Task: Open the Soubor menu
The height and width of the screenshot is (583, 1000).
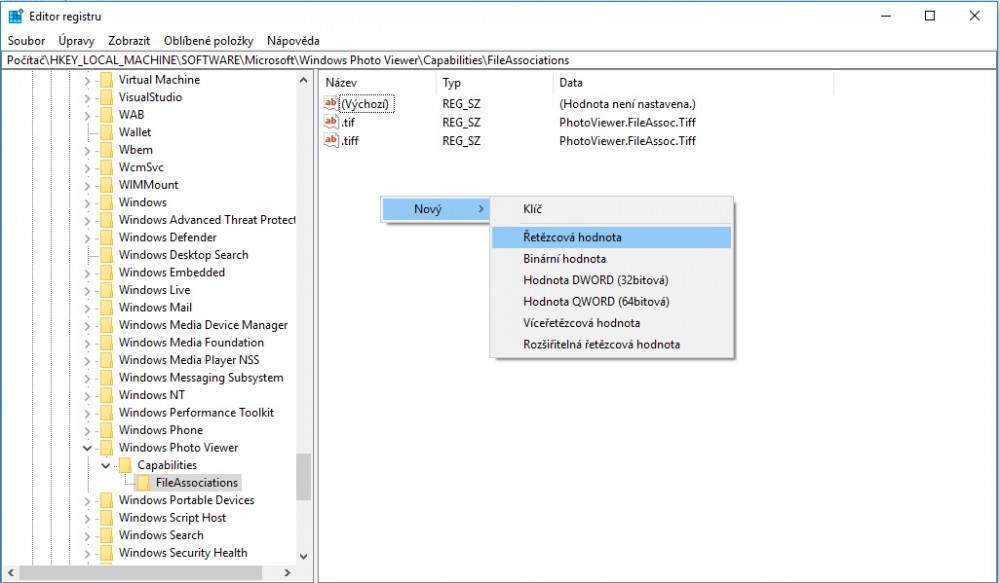Action: pyautogui.click(x=26, y=41)
